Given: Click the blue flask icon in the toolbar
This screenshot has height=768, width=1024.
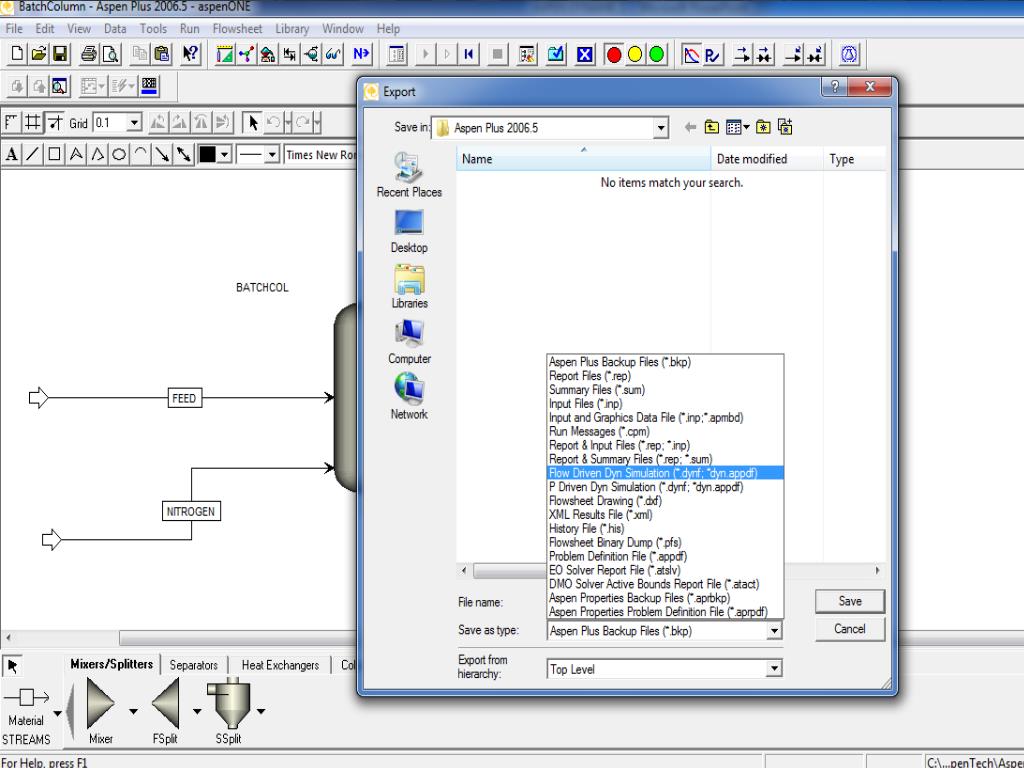Looking at the screenshot, I should tap(849, 54).
